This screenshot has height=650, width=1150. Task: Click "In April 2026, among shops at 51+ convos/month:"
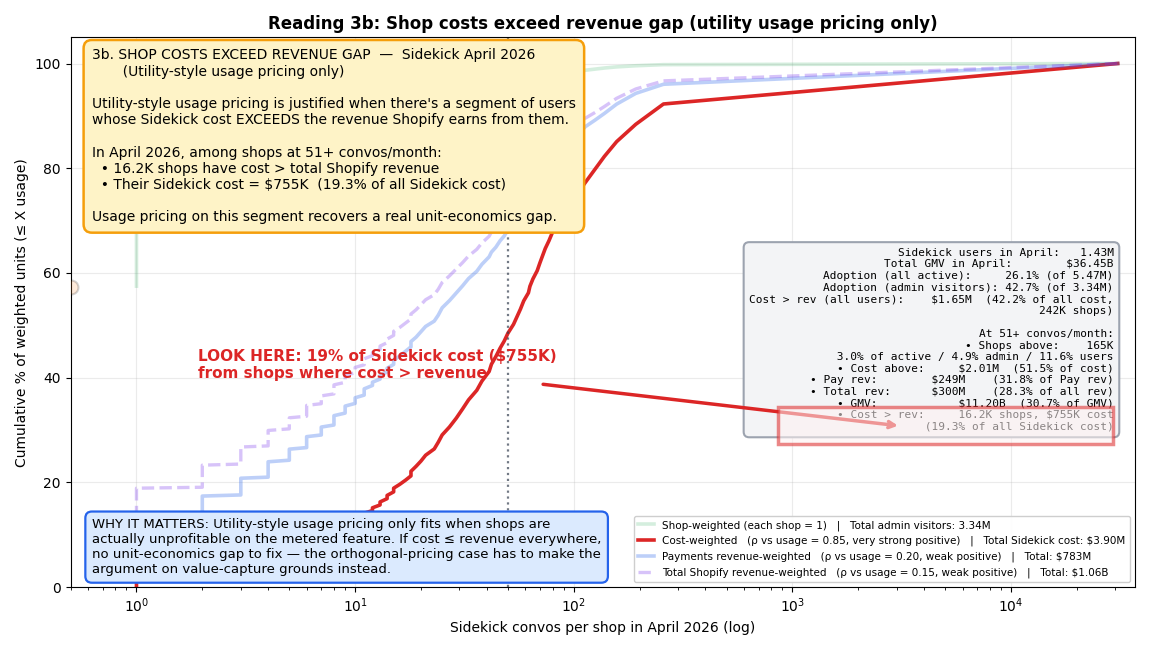(x=267, y=153)
